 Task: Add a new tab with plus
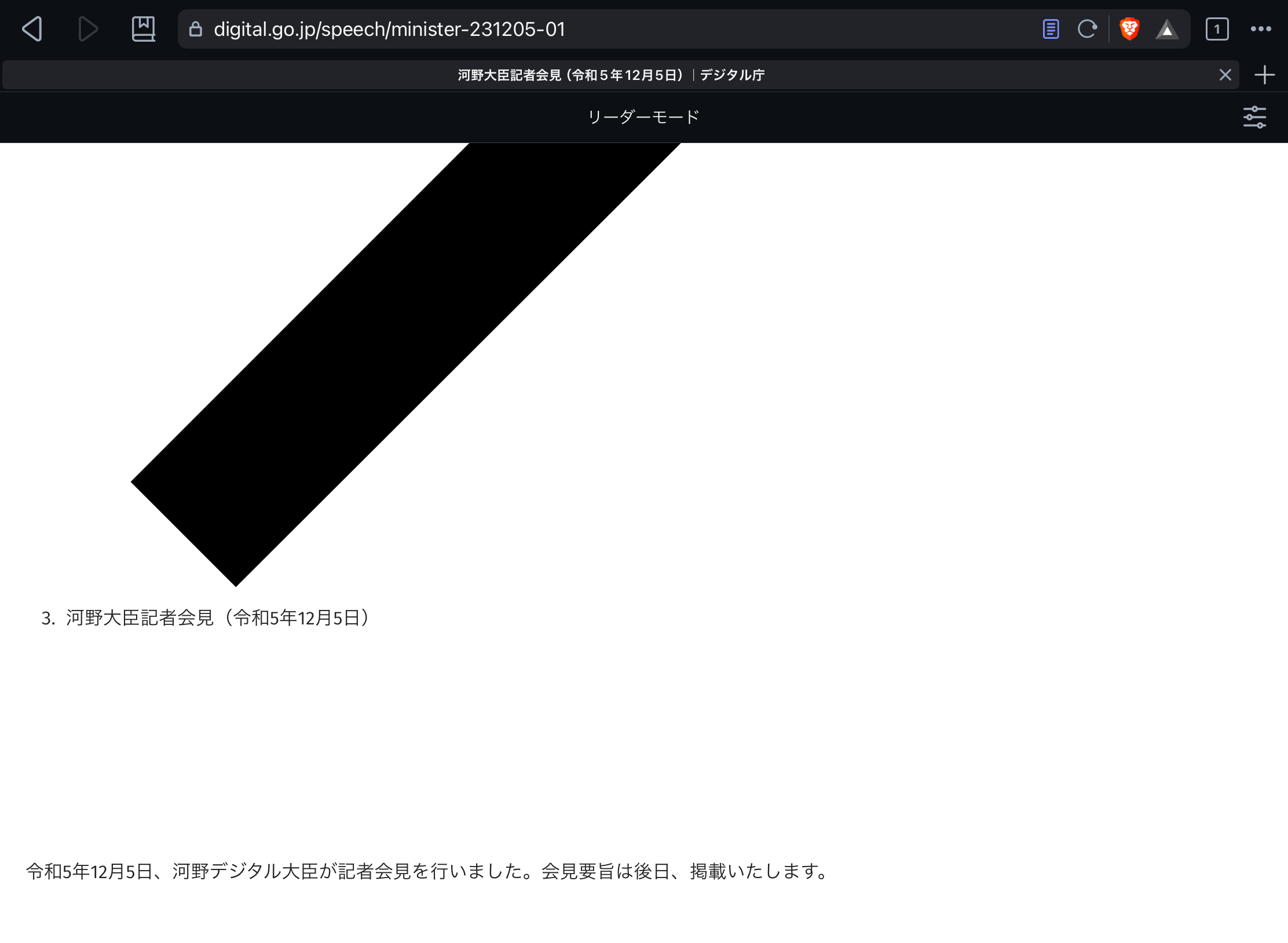click(1264, 75)
